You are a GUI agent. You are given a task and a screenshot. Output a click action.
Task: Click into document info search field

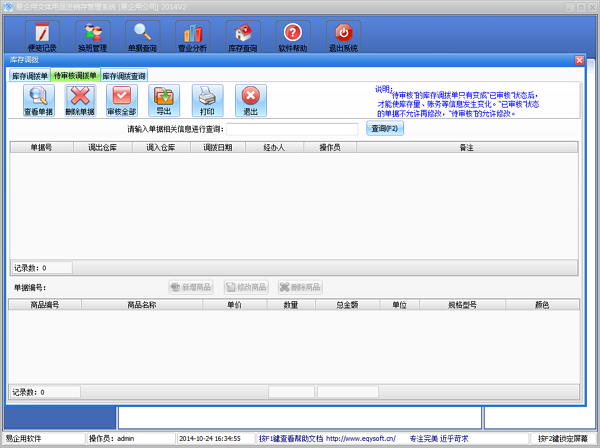pos(292,129)
